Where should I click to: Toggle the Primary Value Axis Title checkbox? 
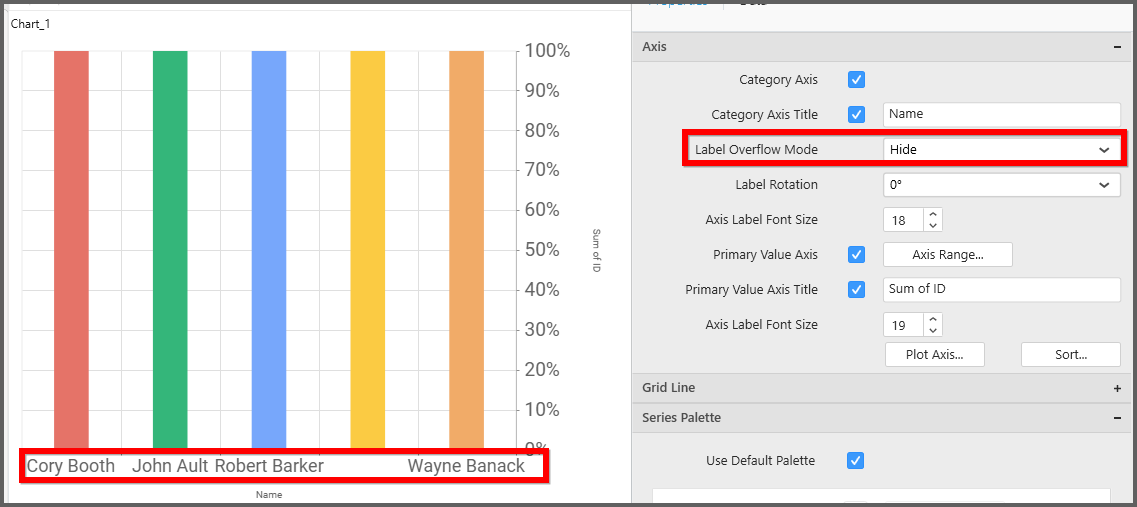point(856,290)
